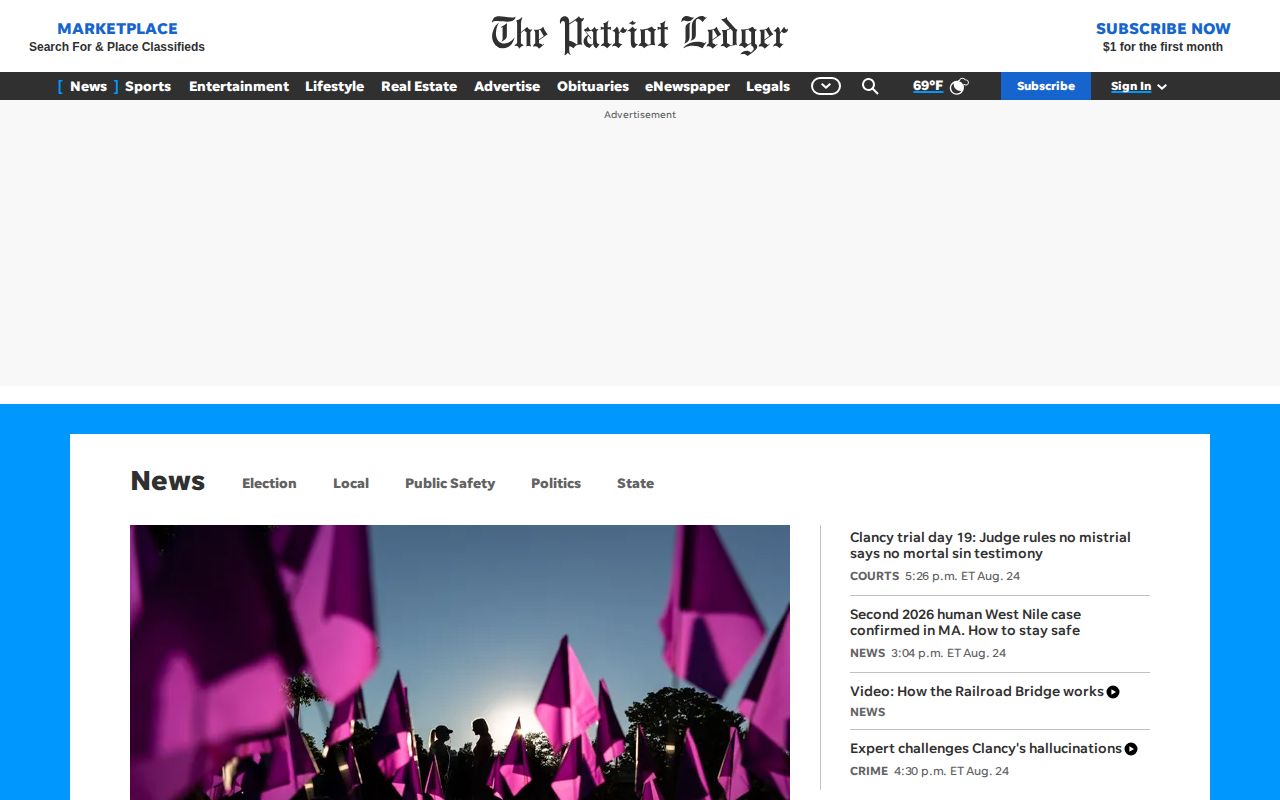Click the News section heading
1280x800 pixels.
coord(168,481)
